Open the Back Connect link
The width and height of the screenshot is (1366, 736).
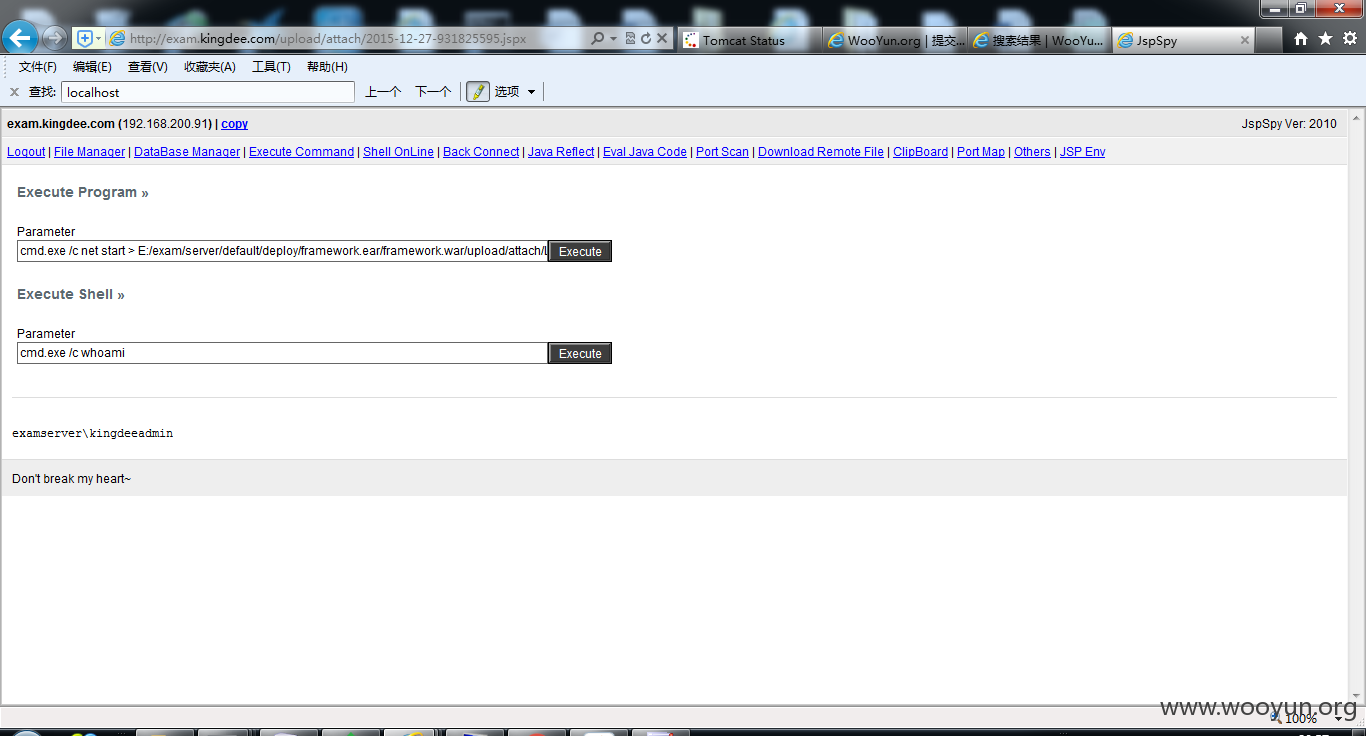[481, 152]
